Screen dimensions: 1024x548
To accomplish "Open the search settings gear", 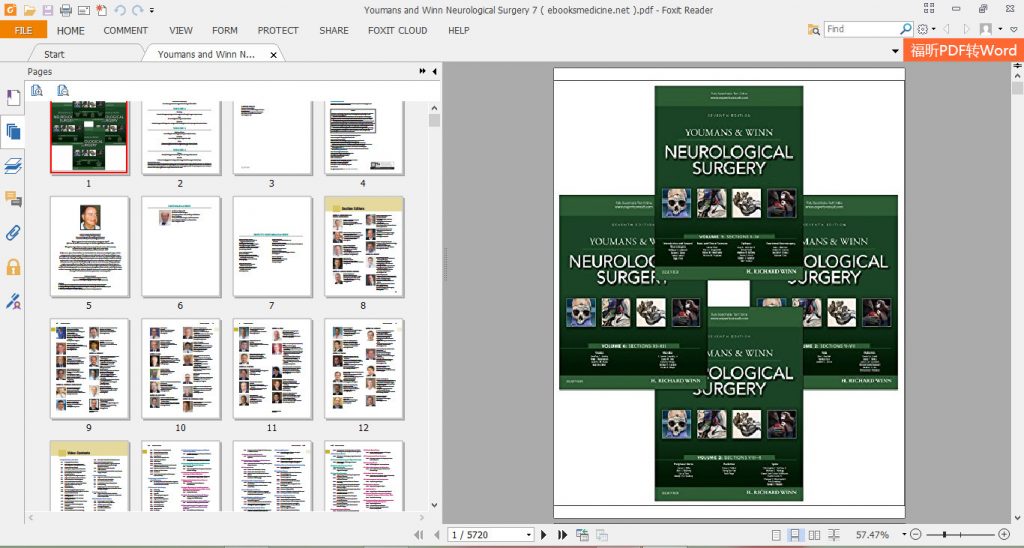I will pos(923,29).
